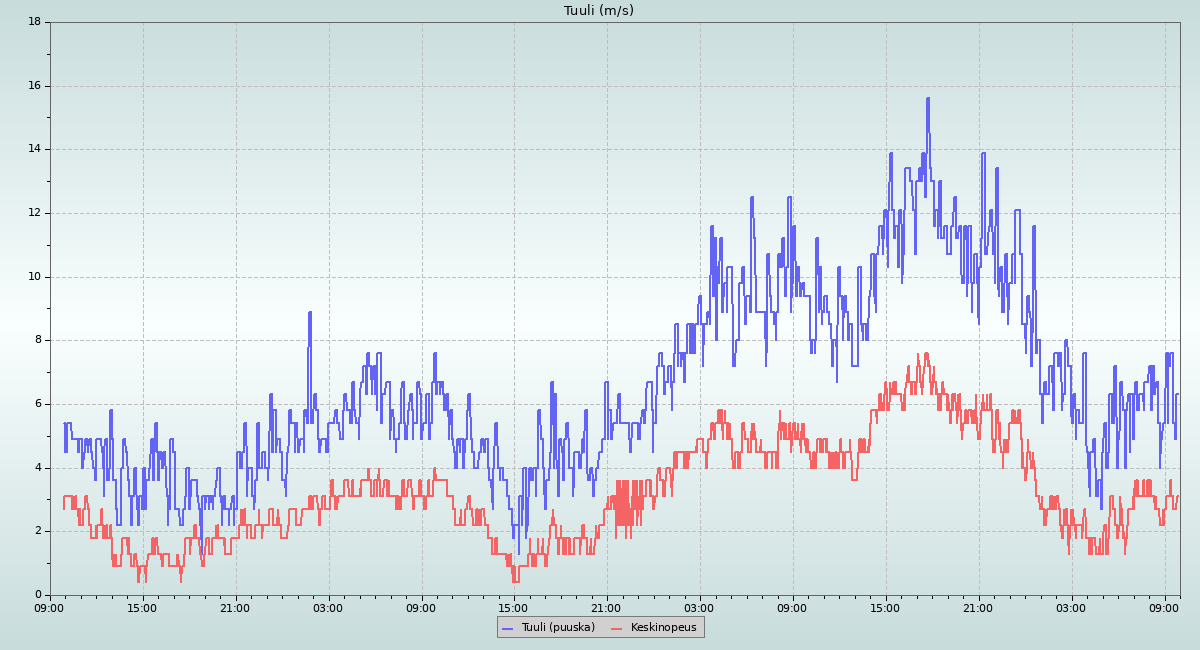Click the y-axis label 6

coord(37,404)
